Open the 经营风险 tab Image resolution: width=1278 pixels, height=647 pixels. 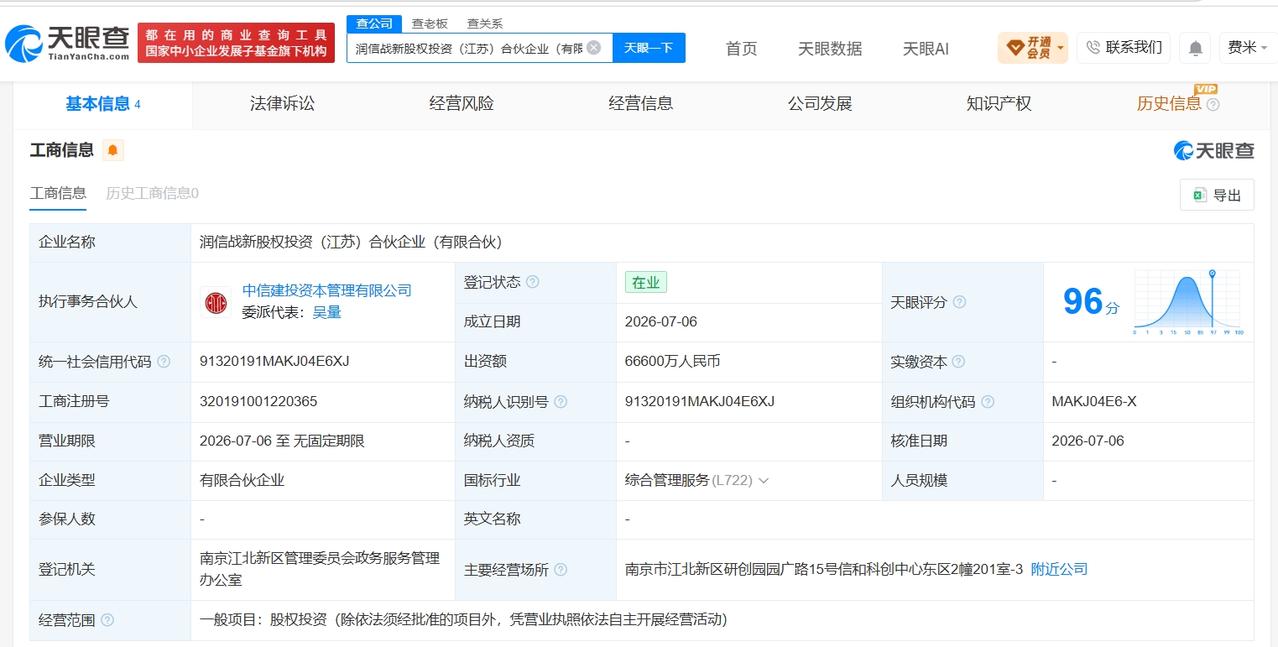pos(461,103)
